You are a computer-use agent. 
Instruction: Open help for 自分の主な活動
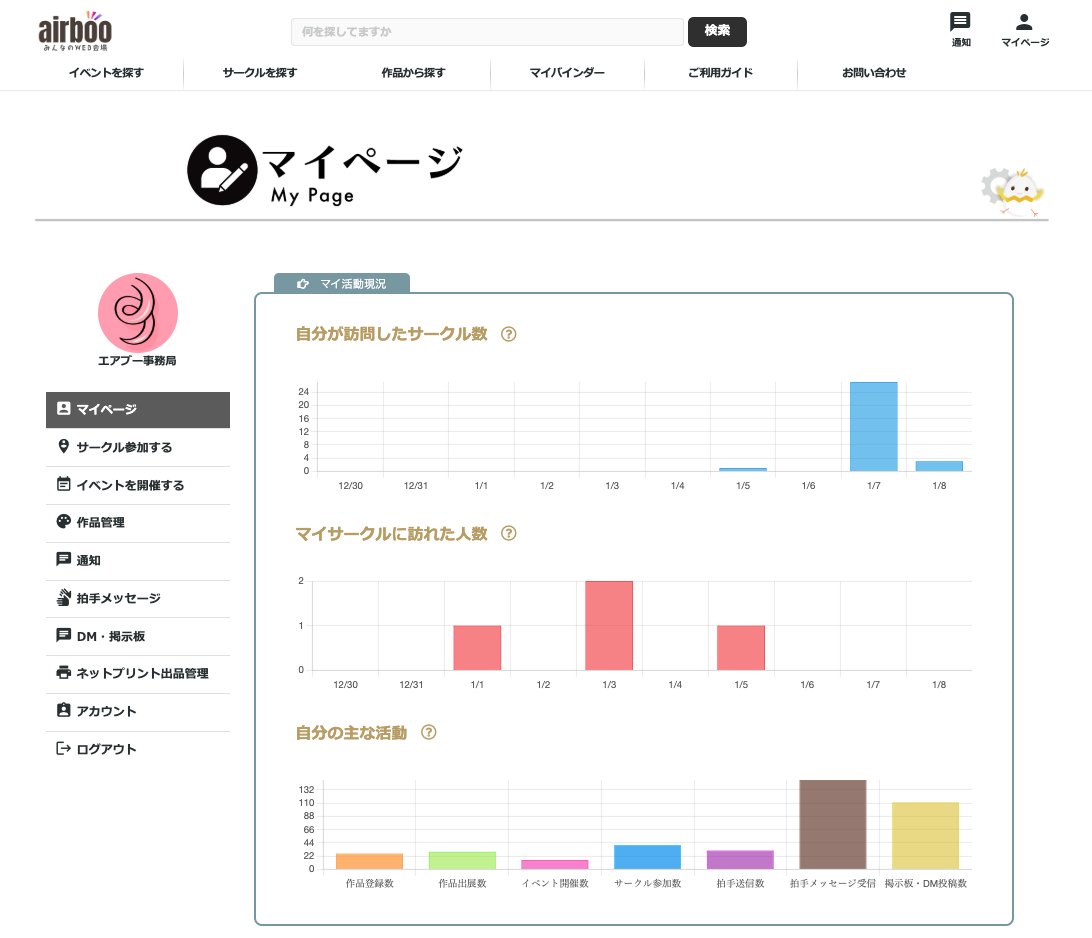[429, 733]
